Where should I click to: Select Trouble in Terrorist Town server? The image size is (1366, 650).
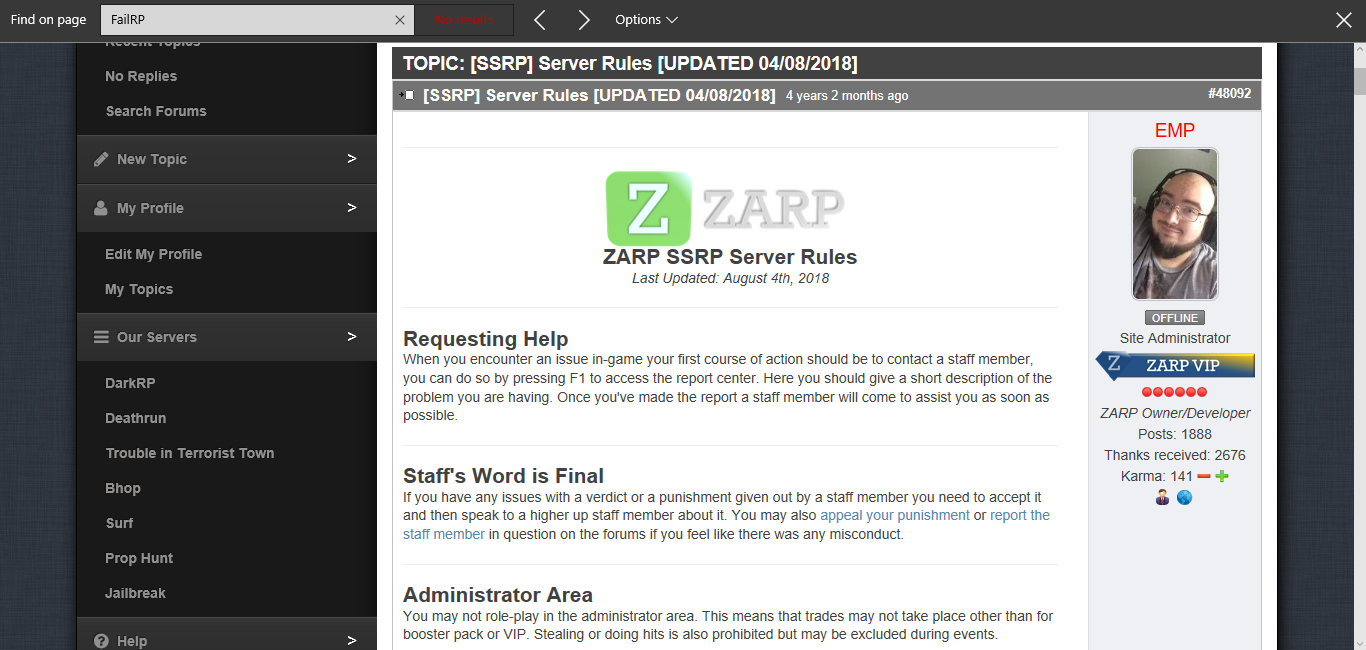coord(190,453)
